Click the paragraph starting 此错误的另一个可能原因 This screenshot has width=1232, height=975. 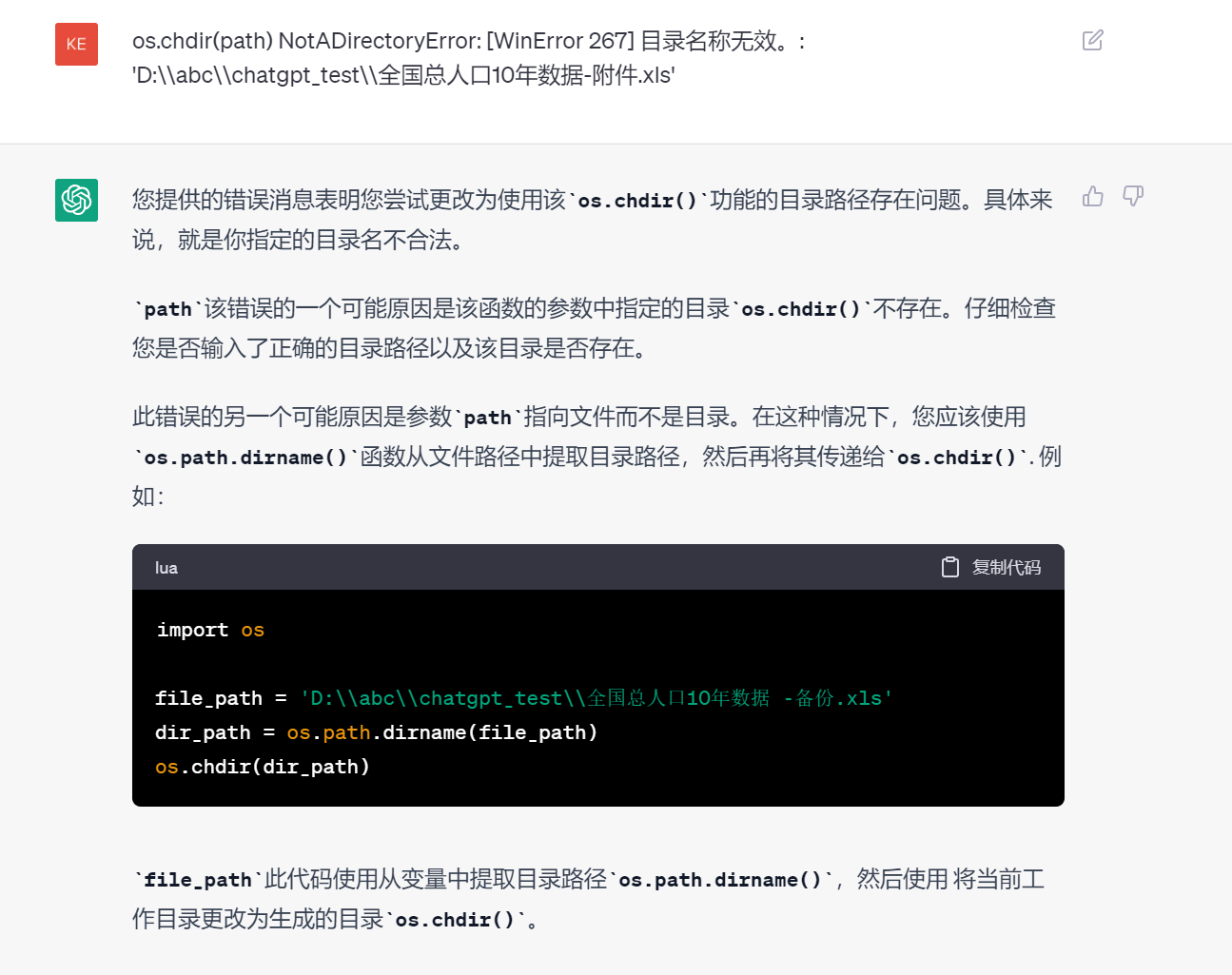596,457
